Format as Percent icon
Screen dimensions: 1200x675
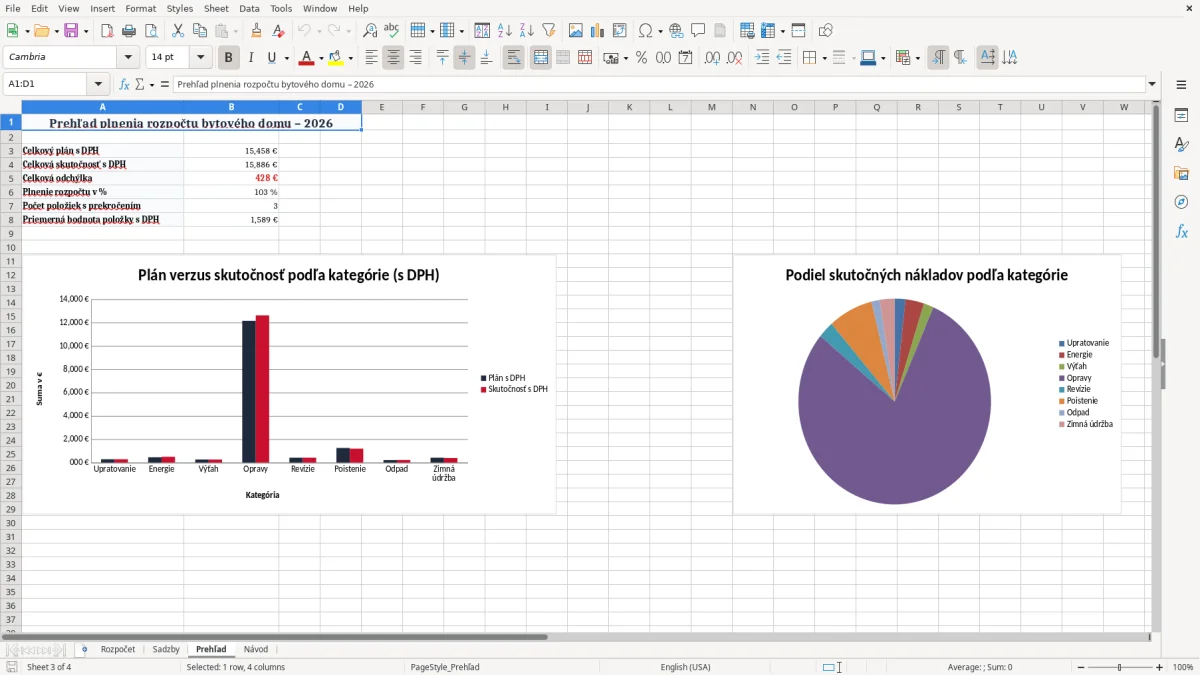point(642,57)
